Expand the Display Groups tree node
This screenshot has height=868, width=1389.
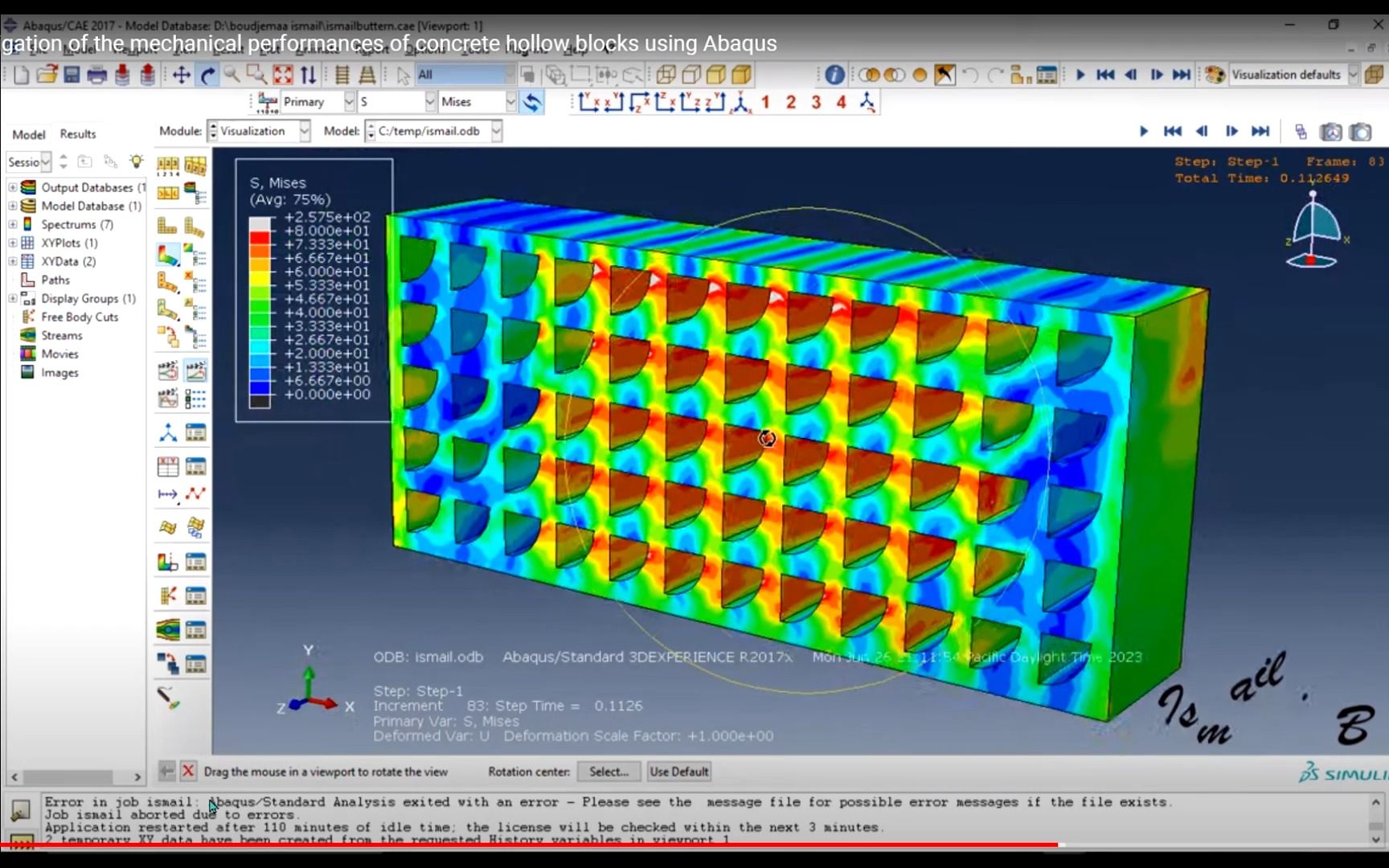click(13, 298)
